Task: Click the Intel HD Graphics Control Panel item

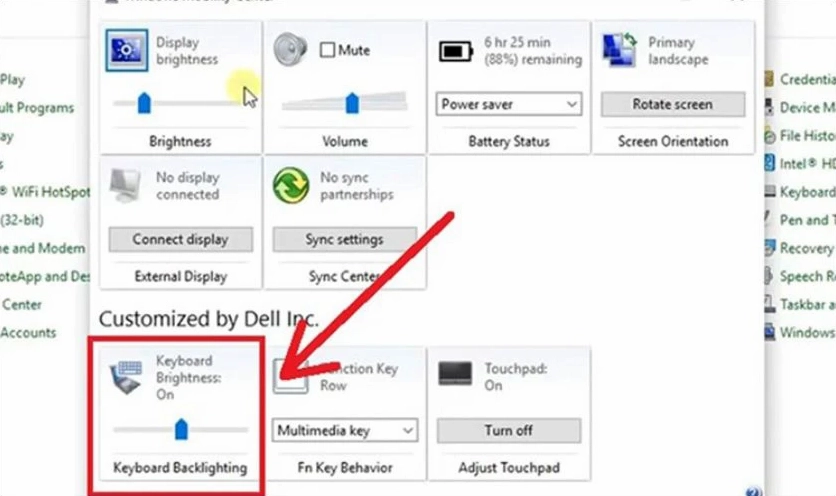Action: tap(807, 163)
